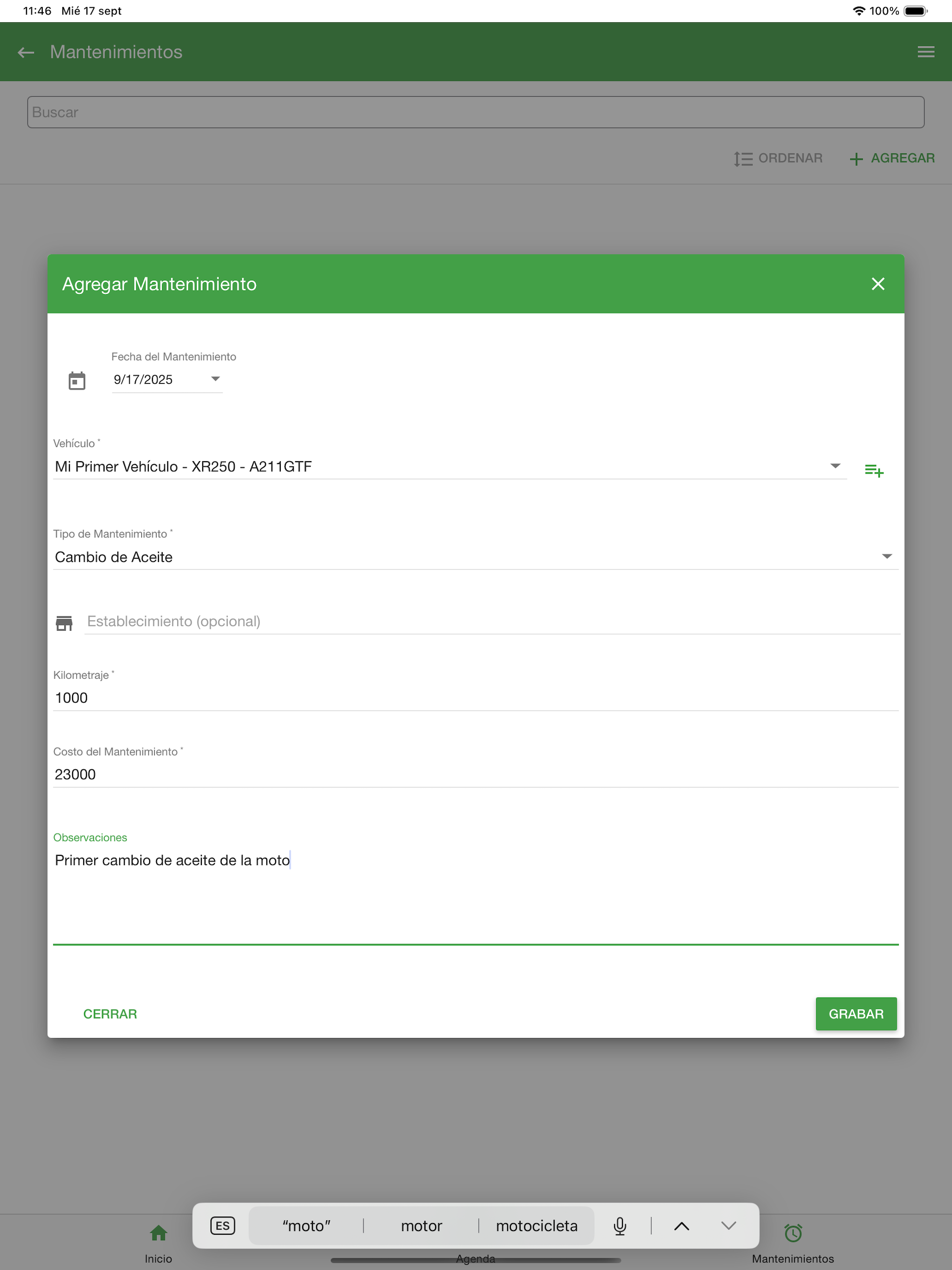
Task: Expand the Tipo de Mantenimiento dropdown
Action: click(x=476, y=557)
